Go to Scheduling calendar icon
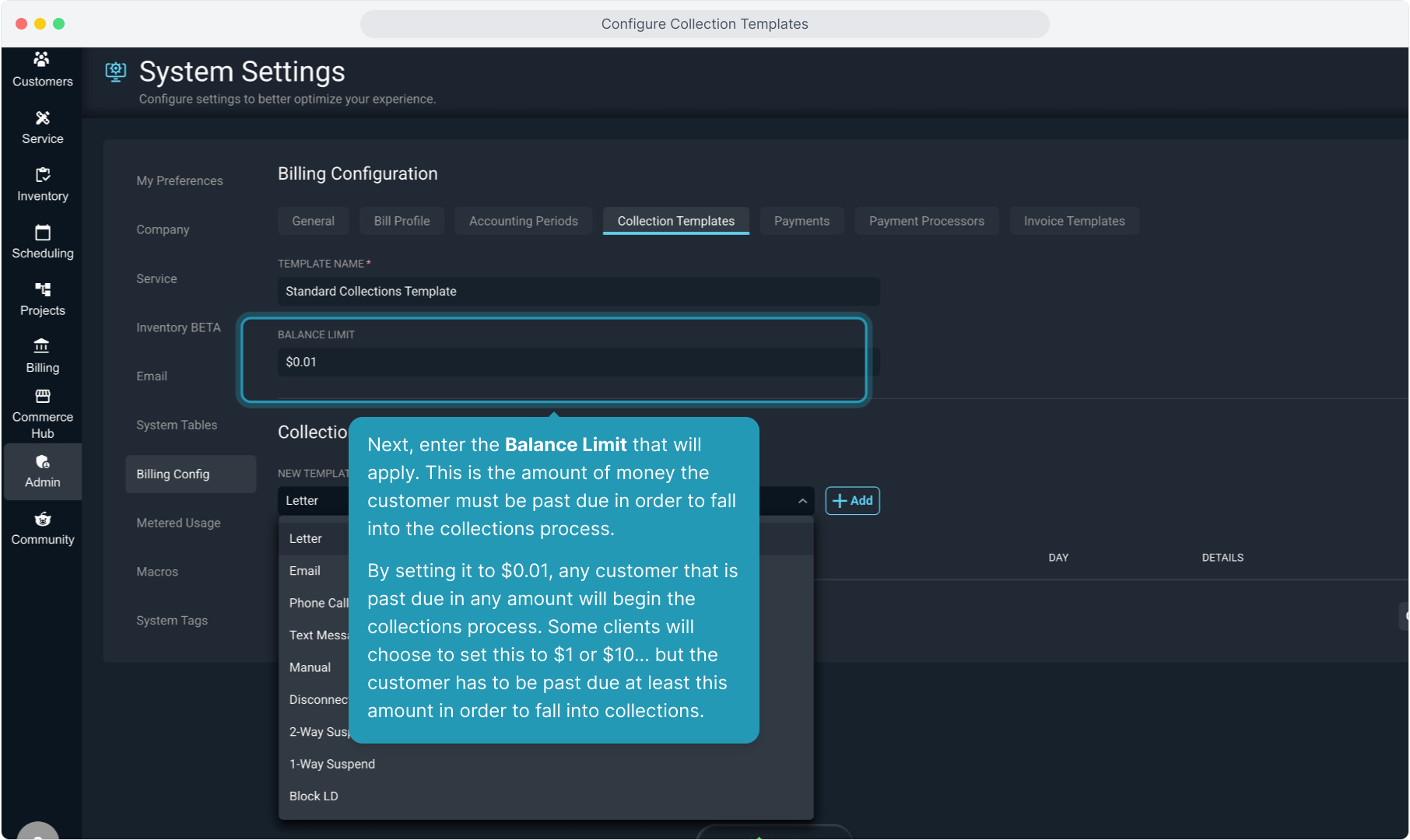This screenshot has height=840, width=1410. [x=42, y=233]
